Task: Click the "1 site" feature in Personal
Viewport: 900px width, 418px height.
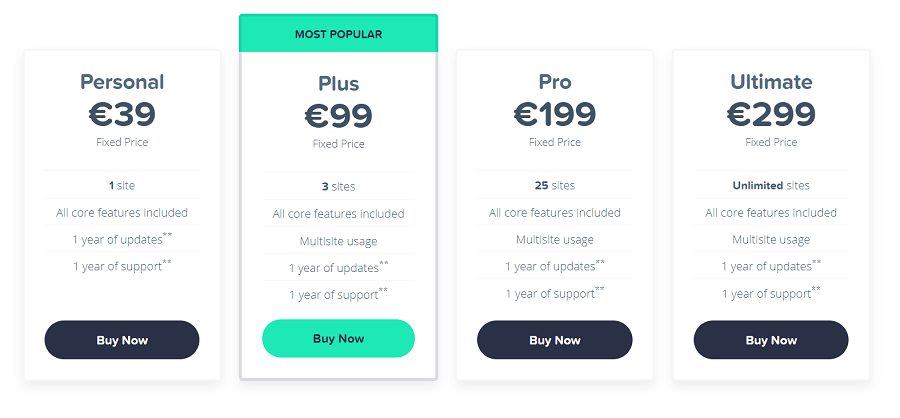Action: pyautogui.click(x=122, y=185)
